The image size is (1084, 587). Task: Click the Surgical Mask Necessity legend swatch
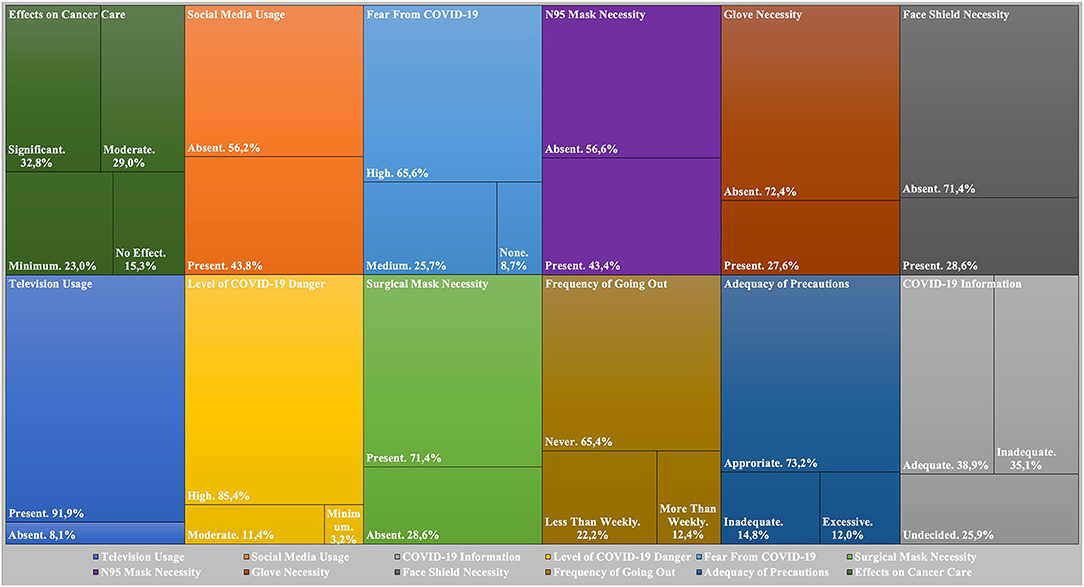(x=850, y=557)
